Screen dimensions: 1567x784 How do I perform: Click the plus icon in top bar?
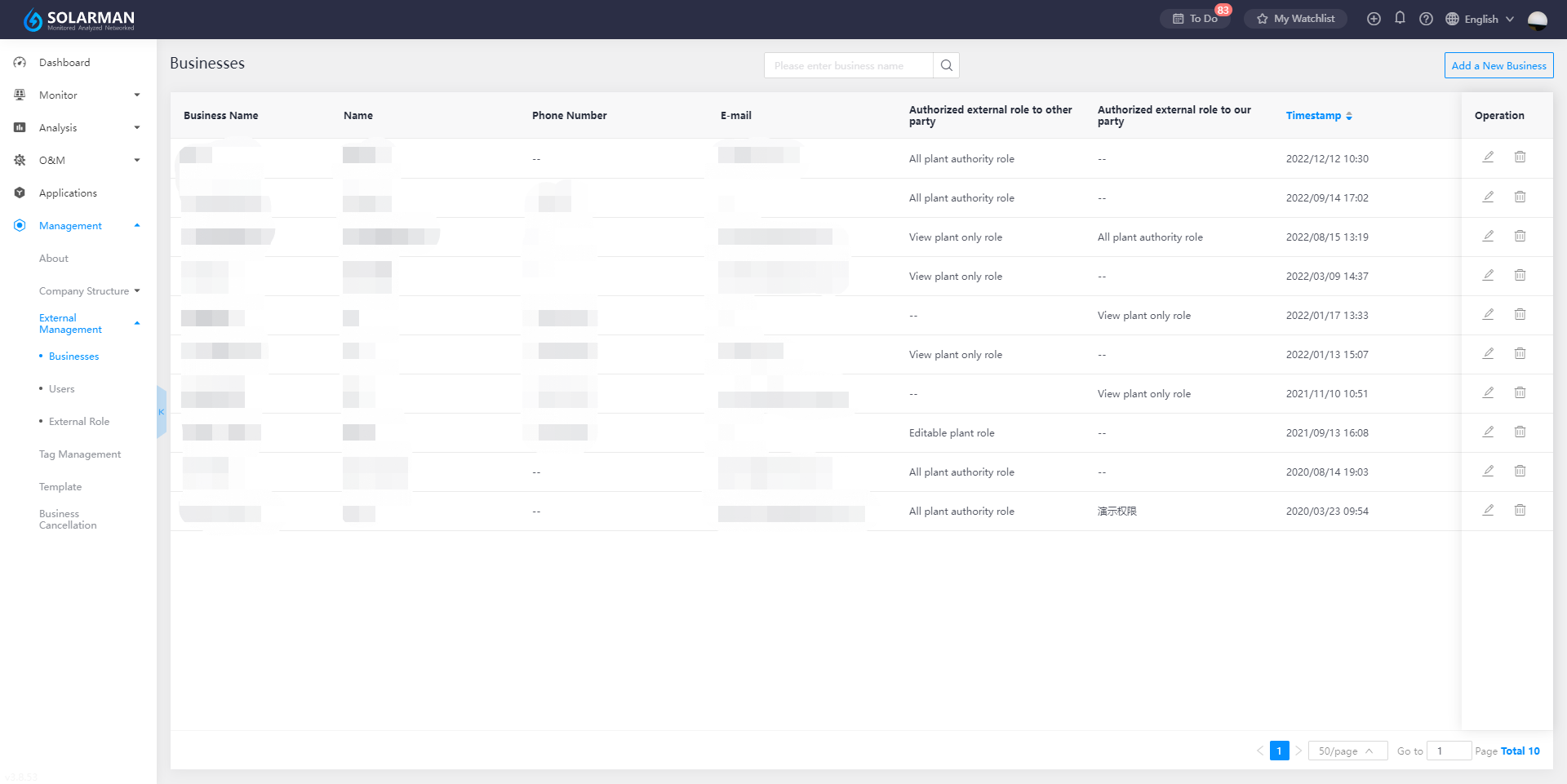pyautogui.click(x=1374, y=18)
